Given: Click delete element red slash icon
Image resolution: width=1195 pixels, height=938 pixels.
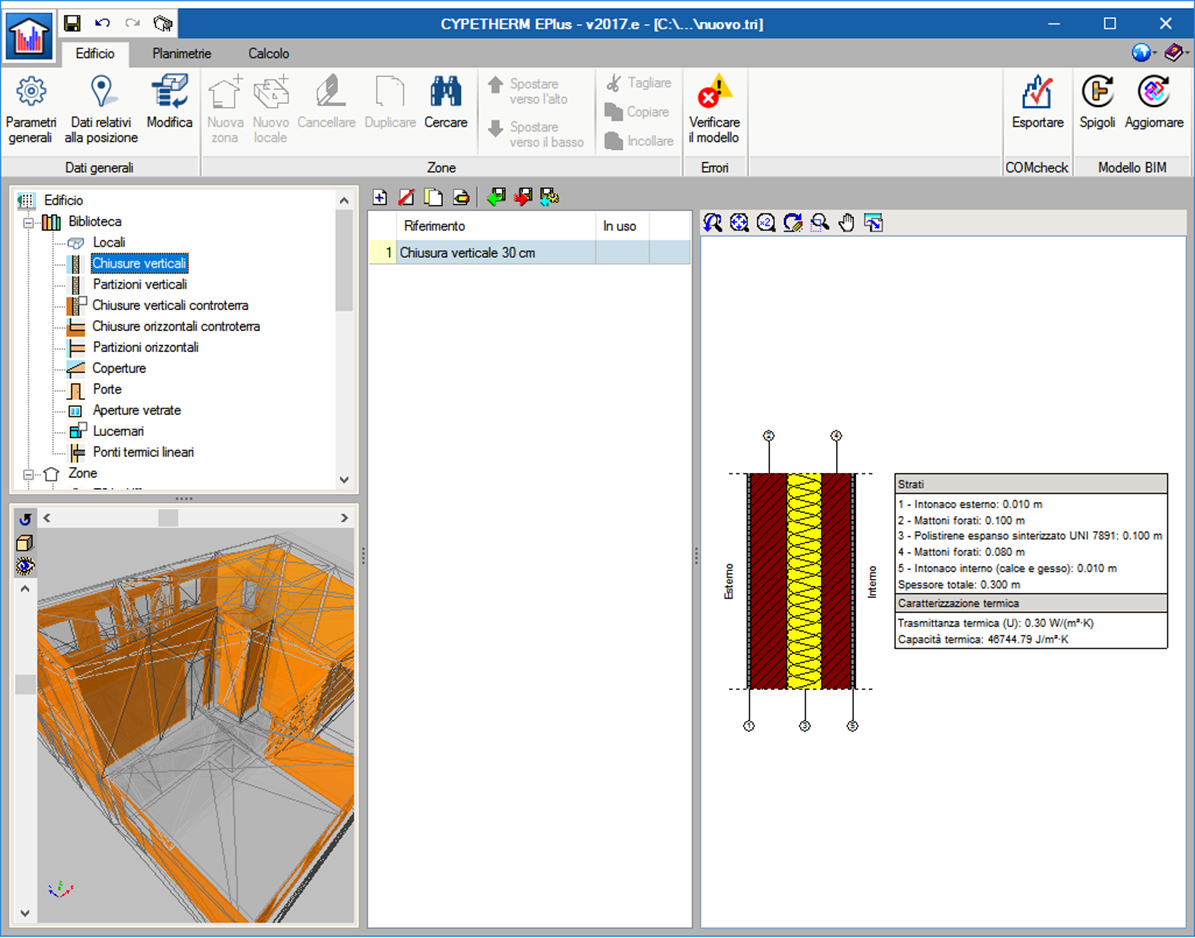Looking at the screenshot, I should [406, 197].
